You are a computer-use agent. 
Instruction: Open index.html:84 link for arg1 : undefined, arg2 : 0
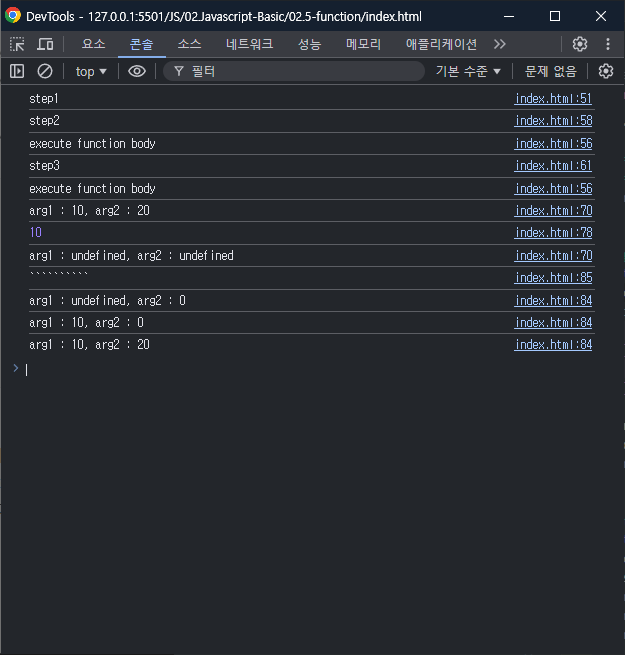click(553, 301)
